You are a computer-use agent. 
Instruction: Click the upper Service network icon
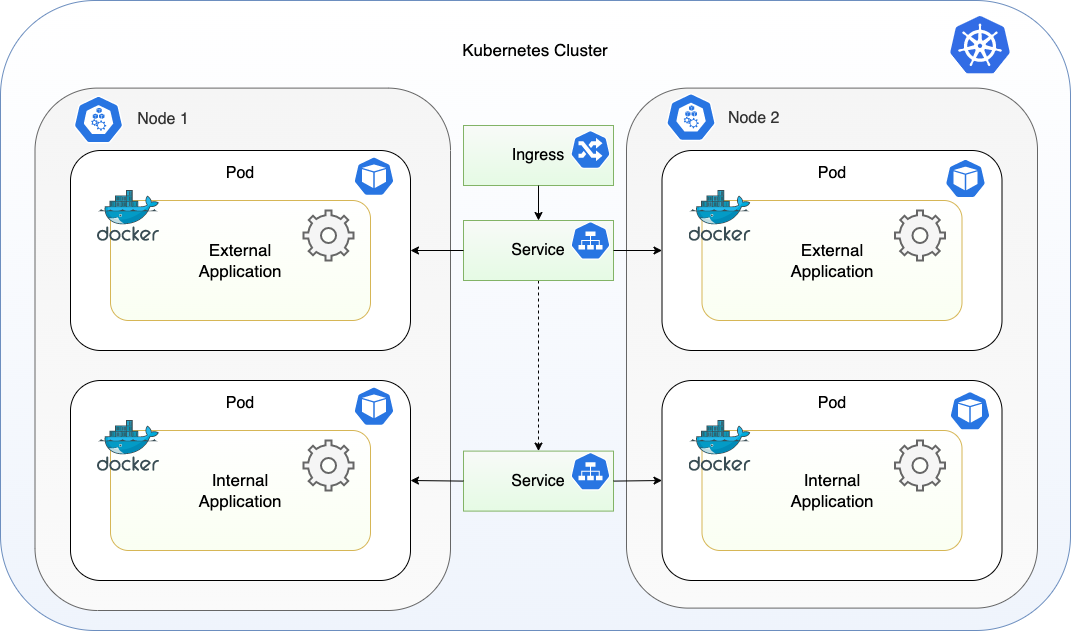click(x=590, y=241)
